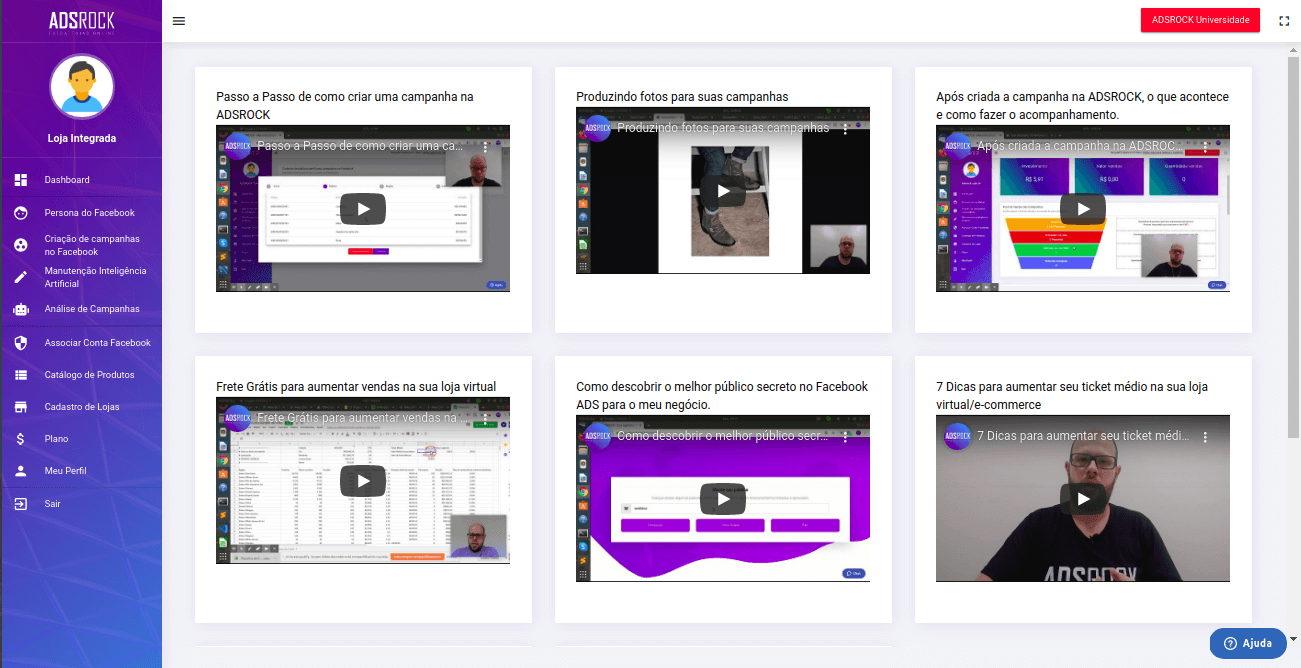The width and height of the screenshot is (1301, 668).
Task: Click the Catálogo de Produtos list icon
Action: point(21,375)
